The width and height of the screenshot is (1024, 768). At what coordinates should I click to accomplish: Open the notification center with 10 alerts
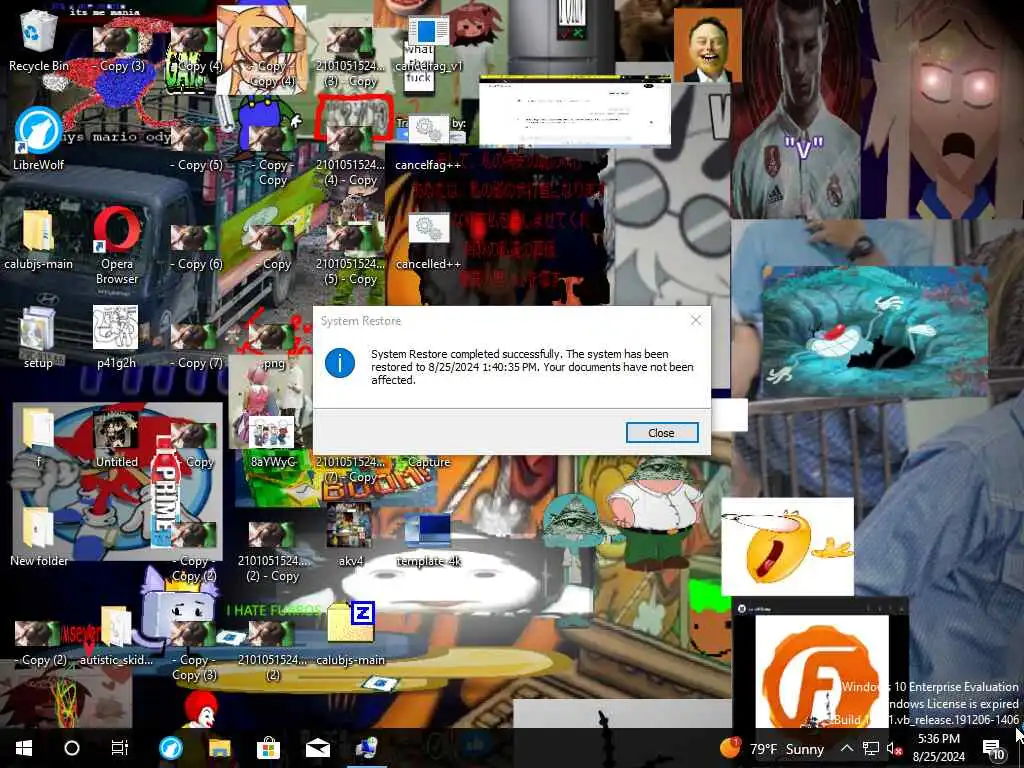click(993, 748)
